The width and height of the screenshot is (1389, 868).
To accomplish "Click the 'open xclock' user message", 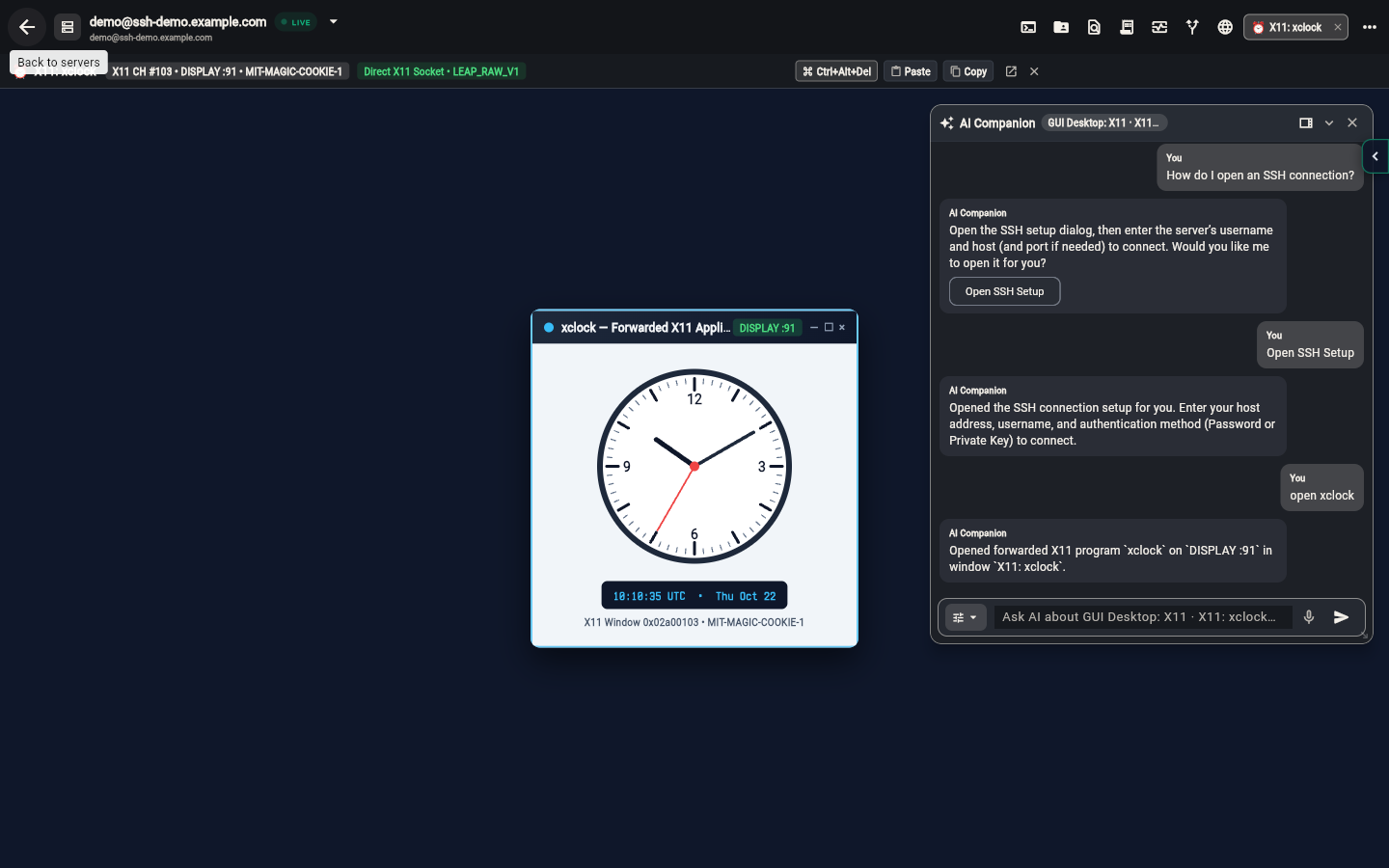I will pos(1321,488).
